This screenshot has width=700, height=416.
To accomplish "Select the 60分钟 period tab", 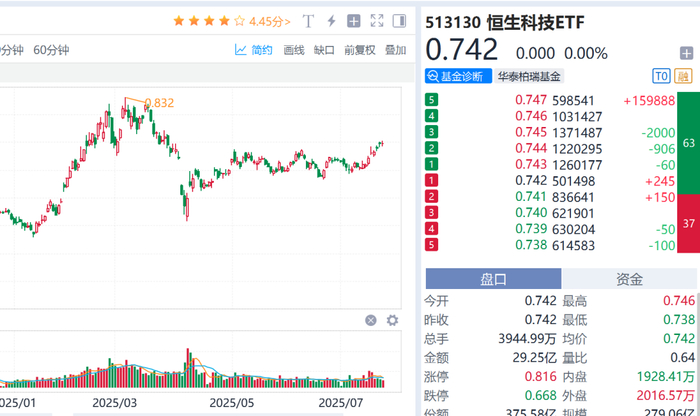I will click(51, 50).
